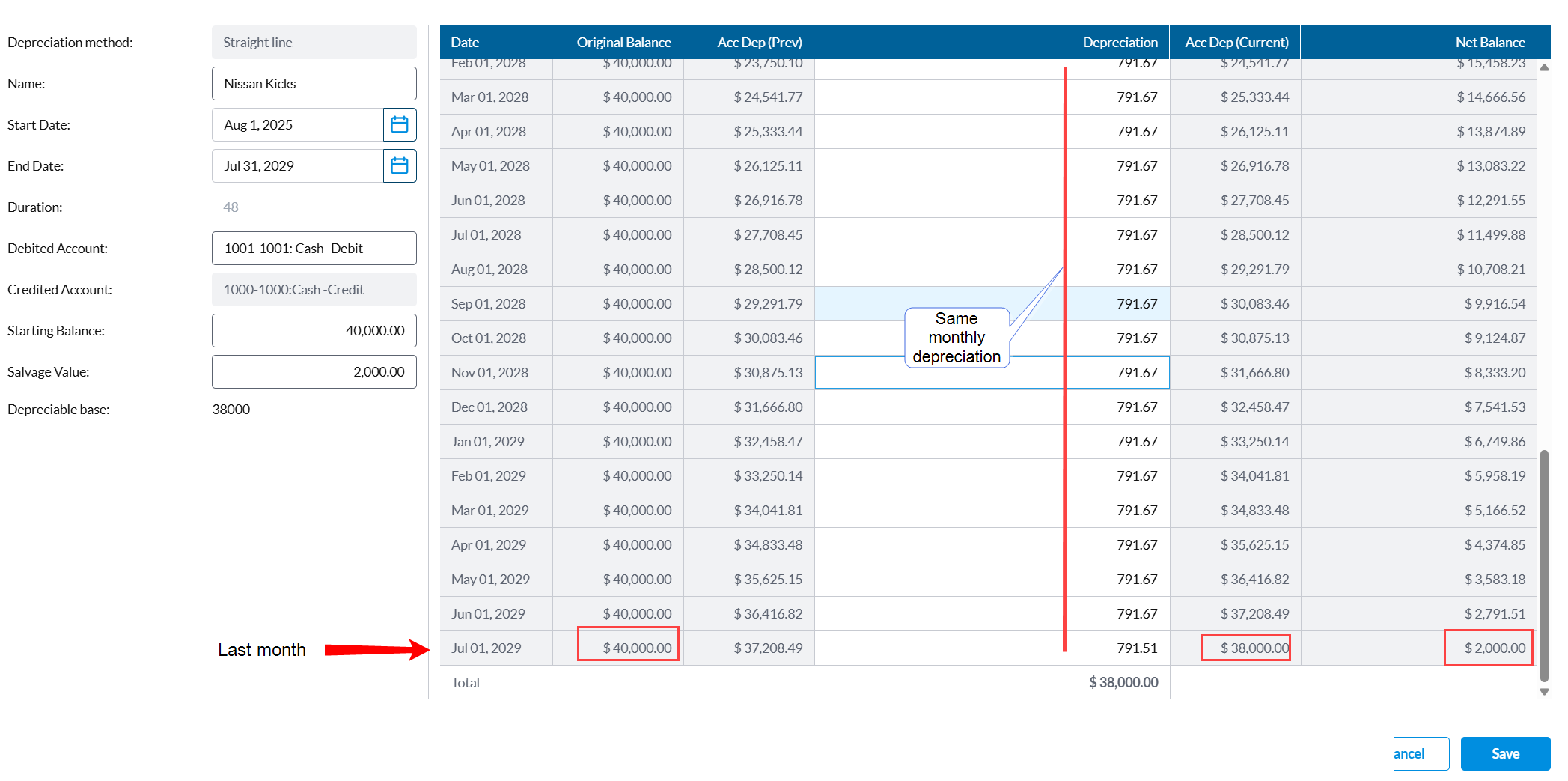1568x781 pixels.
Task: Click the Acc Dep (Current) column header
Action: pos(1235,43)
